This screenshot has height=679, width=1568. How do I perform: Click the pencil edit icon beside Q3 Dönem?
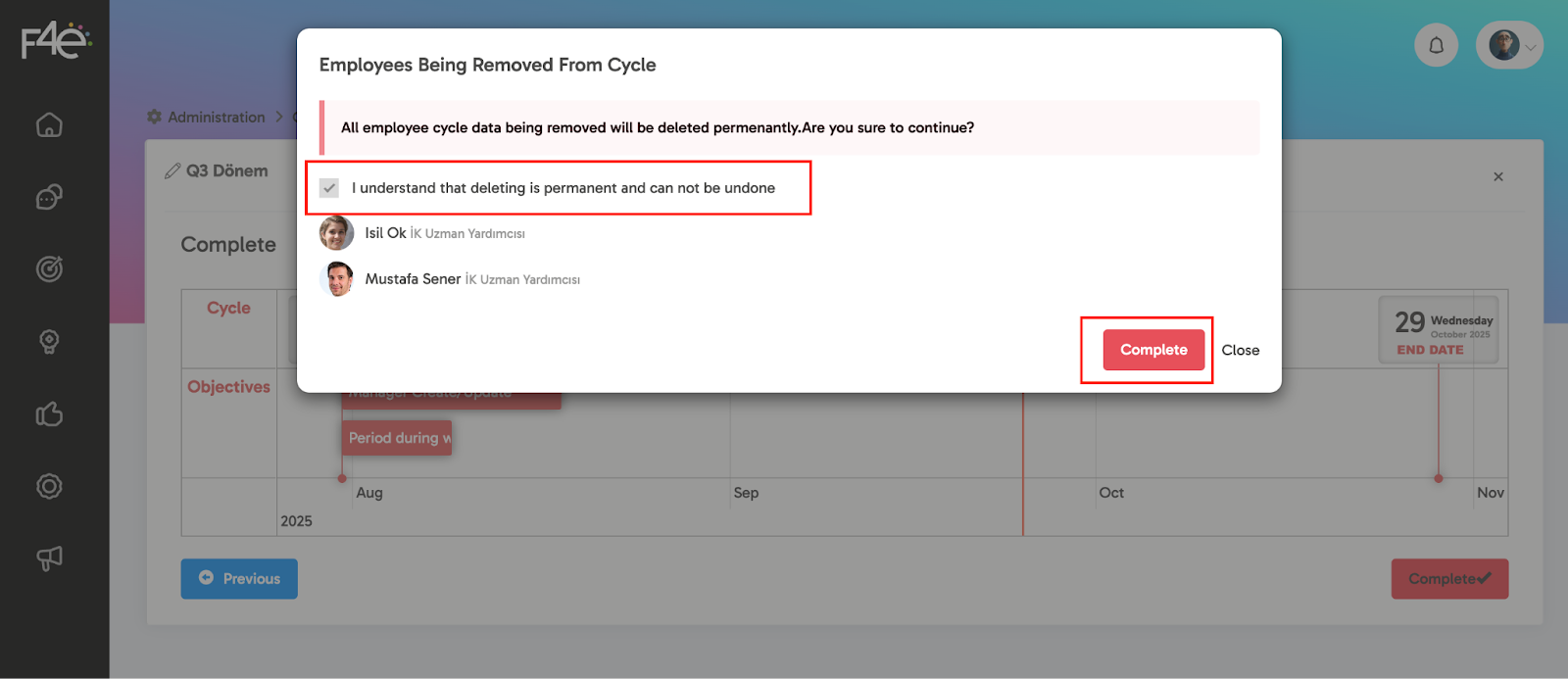coord(172,171)
